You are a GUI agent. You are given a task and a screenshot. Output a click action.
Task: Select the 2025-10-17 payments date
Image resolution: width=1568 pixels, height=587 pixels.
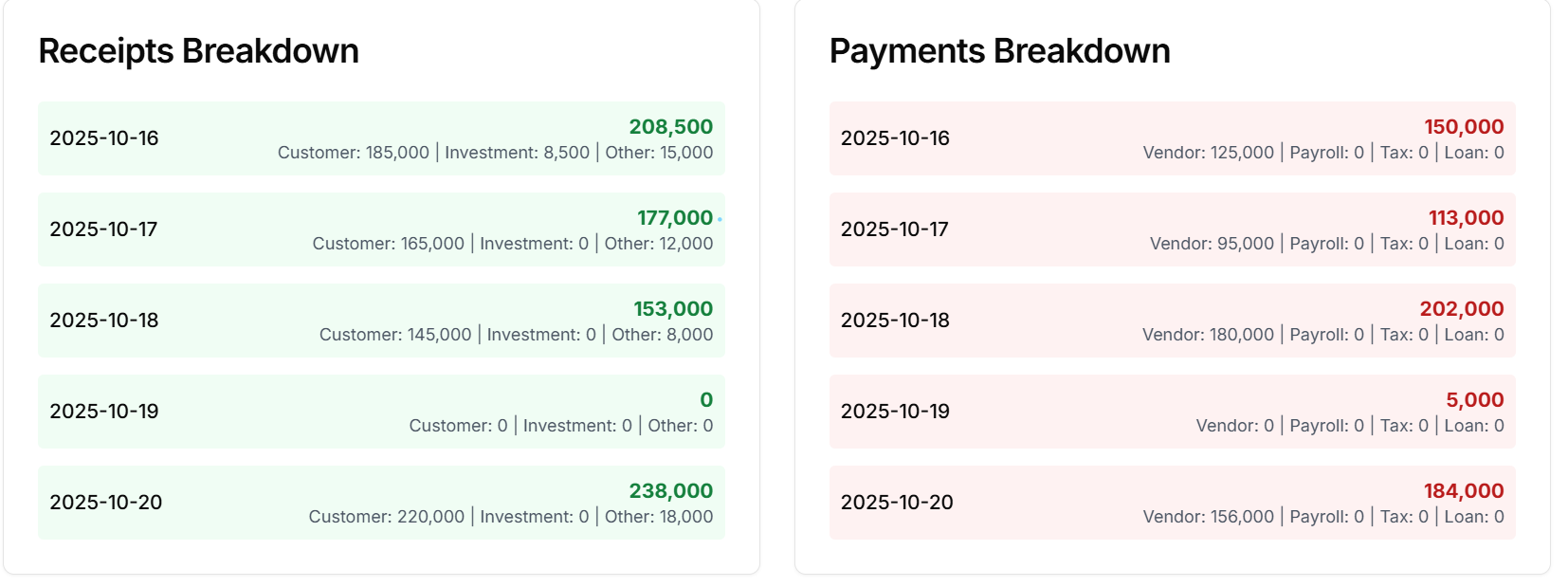coord(894,229)
